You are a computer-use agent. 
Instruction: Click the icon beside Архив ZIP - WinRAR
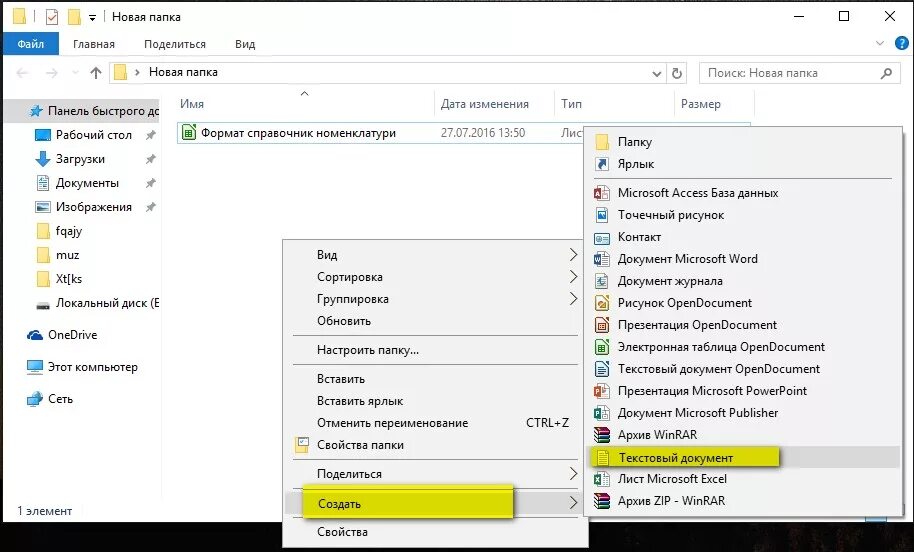[x=602, y=501]
